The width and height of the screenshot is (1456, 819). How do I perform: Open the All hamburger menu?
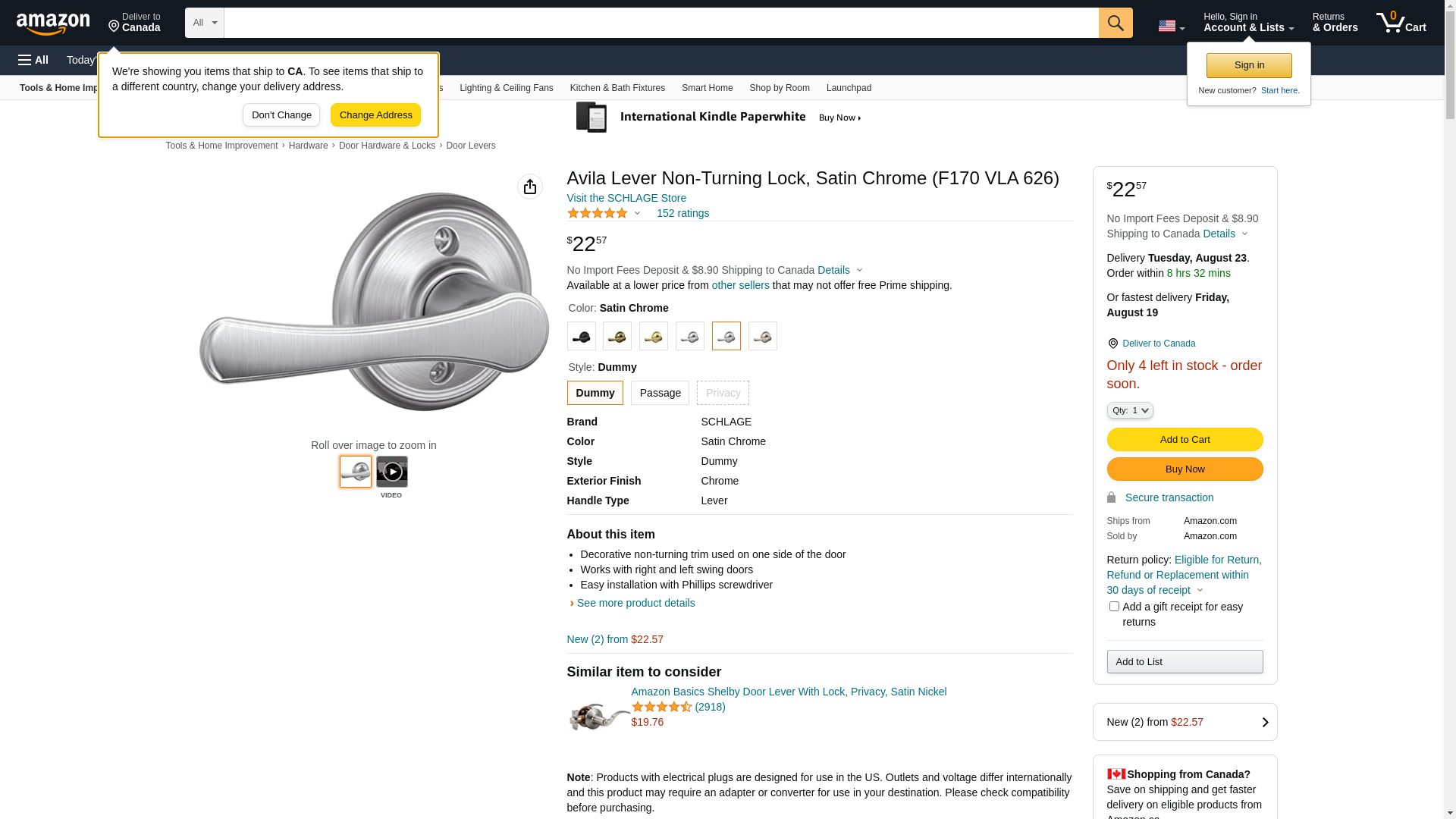(x=33, y=60)
